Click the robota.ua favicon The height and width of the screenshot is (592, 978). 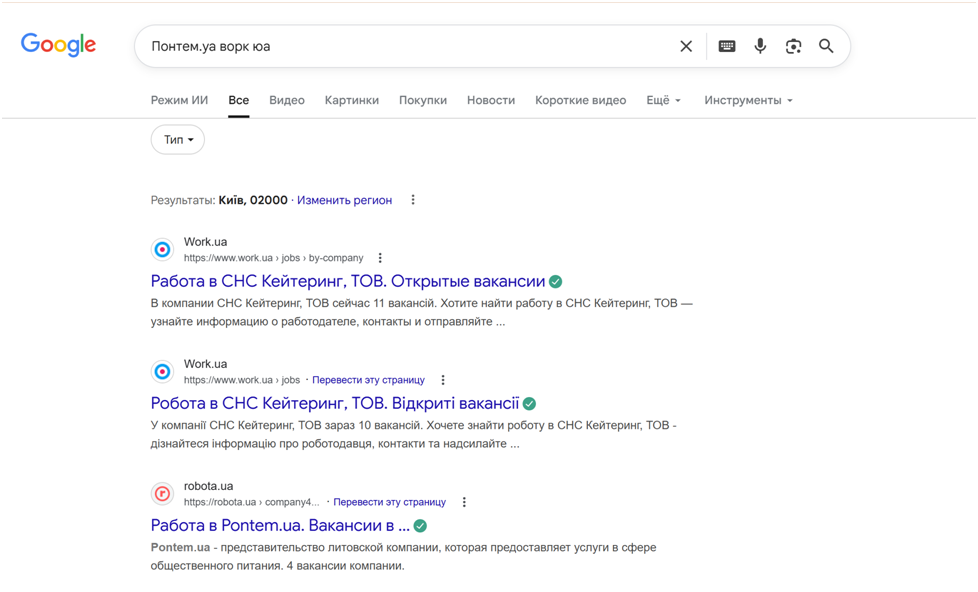coord(162,493)
